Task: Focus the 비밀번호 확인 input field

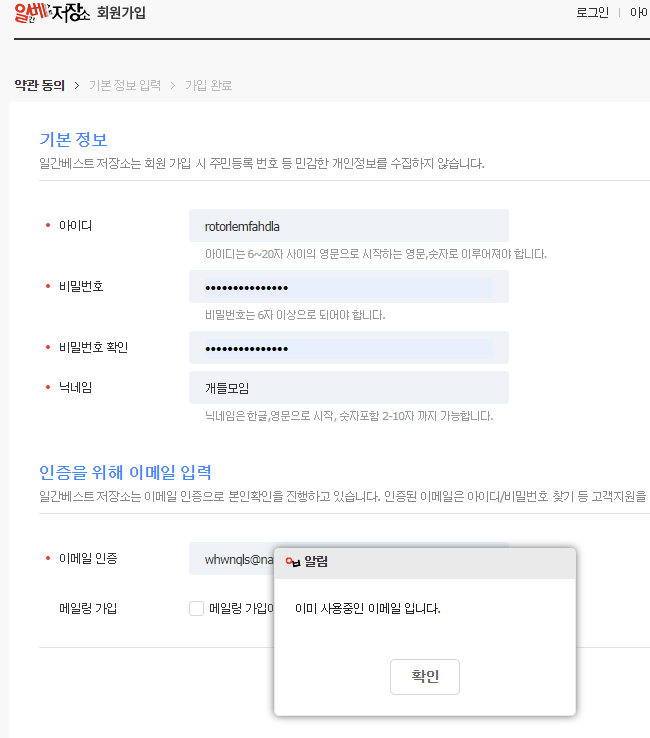Action: pyautogui.click(x=348, y=348)
